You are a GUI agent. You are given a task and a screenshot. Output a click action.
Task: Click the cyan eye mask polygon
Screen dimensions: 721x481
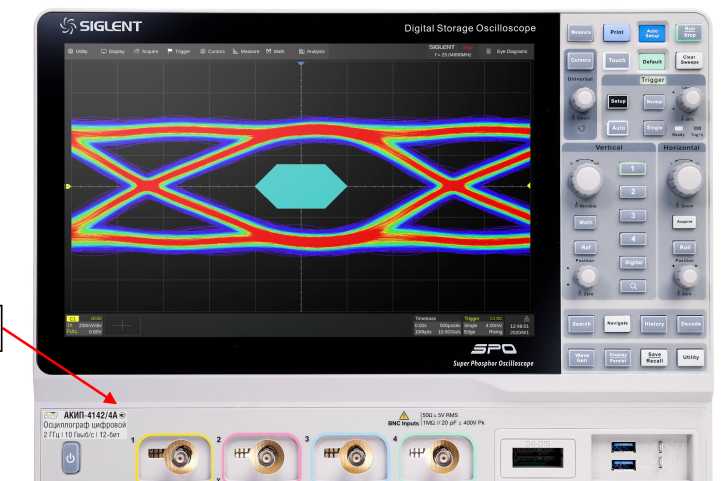(x=301, y=187)
